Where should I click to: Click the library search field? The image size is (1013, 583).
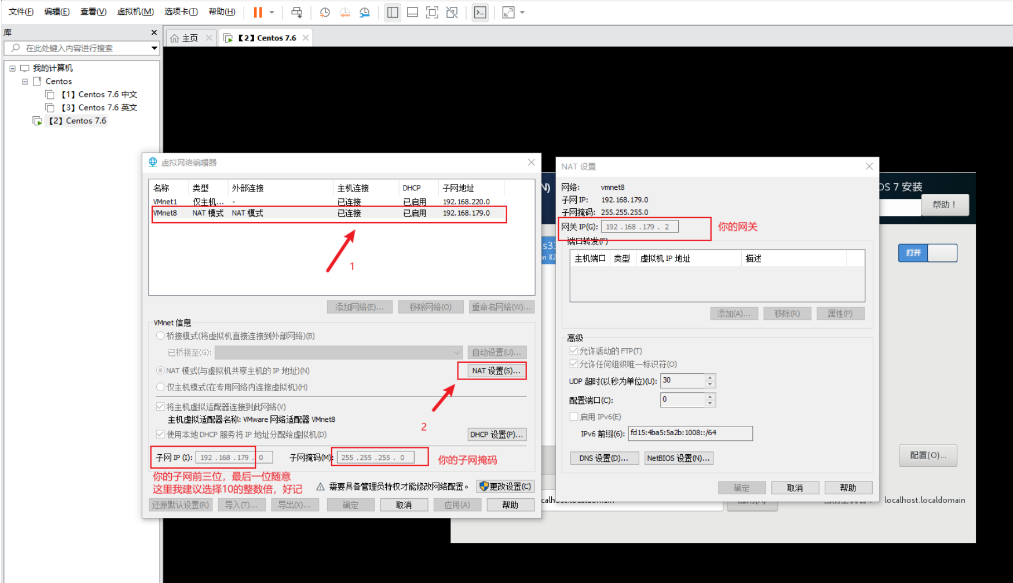(x=81, y=48)
